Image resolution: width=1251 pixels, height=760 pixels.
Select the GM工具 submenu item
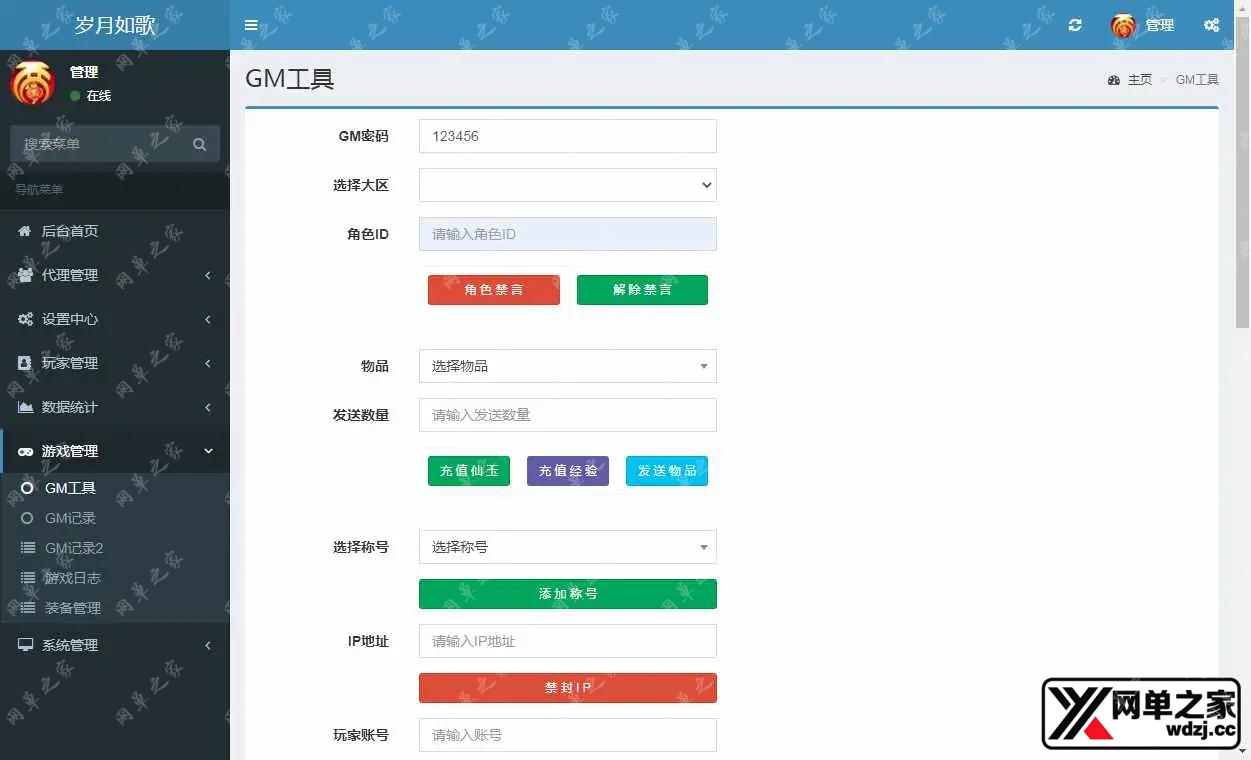(70, 488)
